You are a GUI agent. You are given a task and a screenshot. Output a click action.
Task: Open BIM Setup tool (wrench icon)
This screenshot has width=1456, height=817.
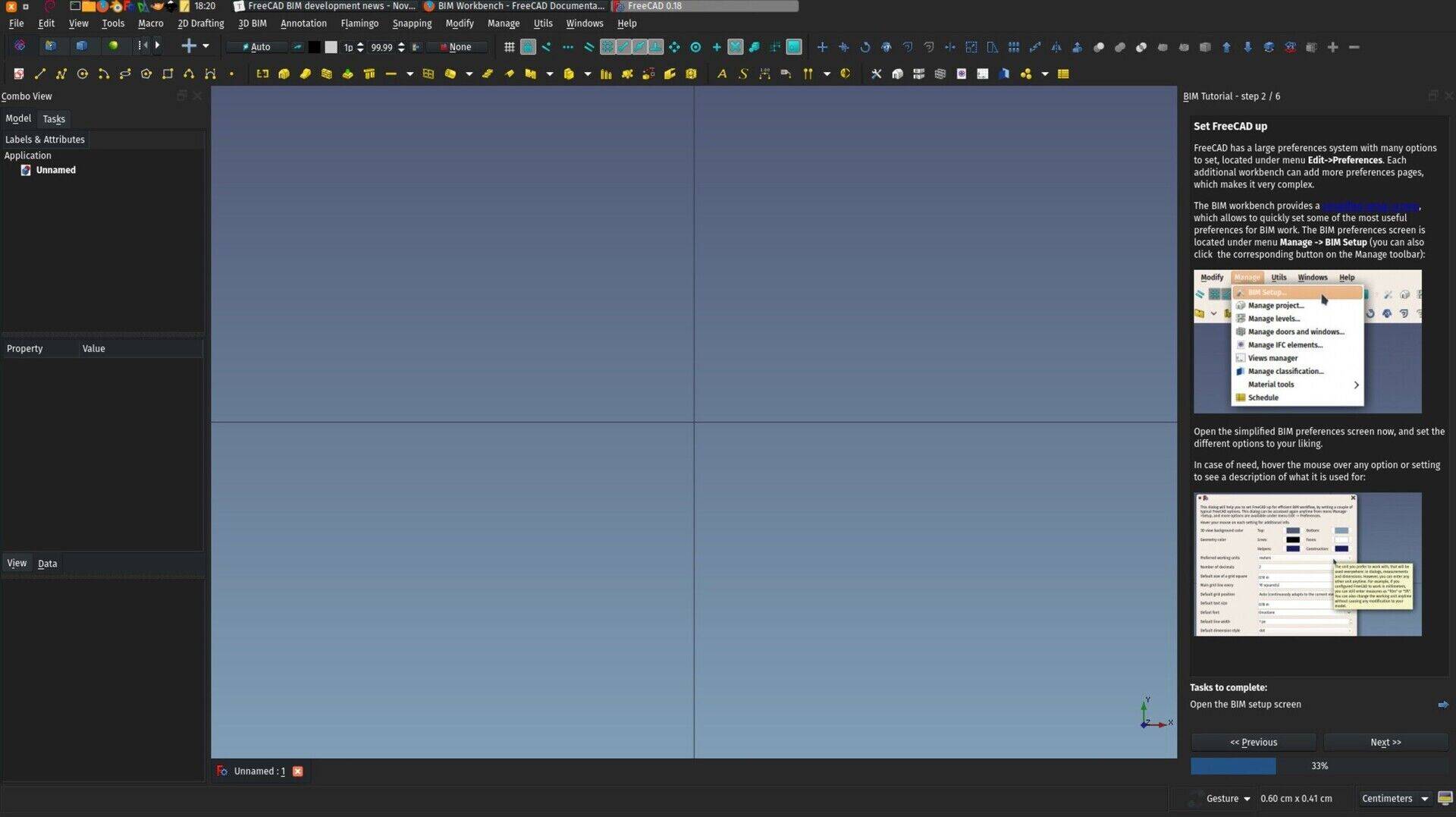876,74
